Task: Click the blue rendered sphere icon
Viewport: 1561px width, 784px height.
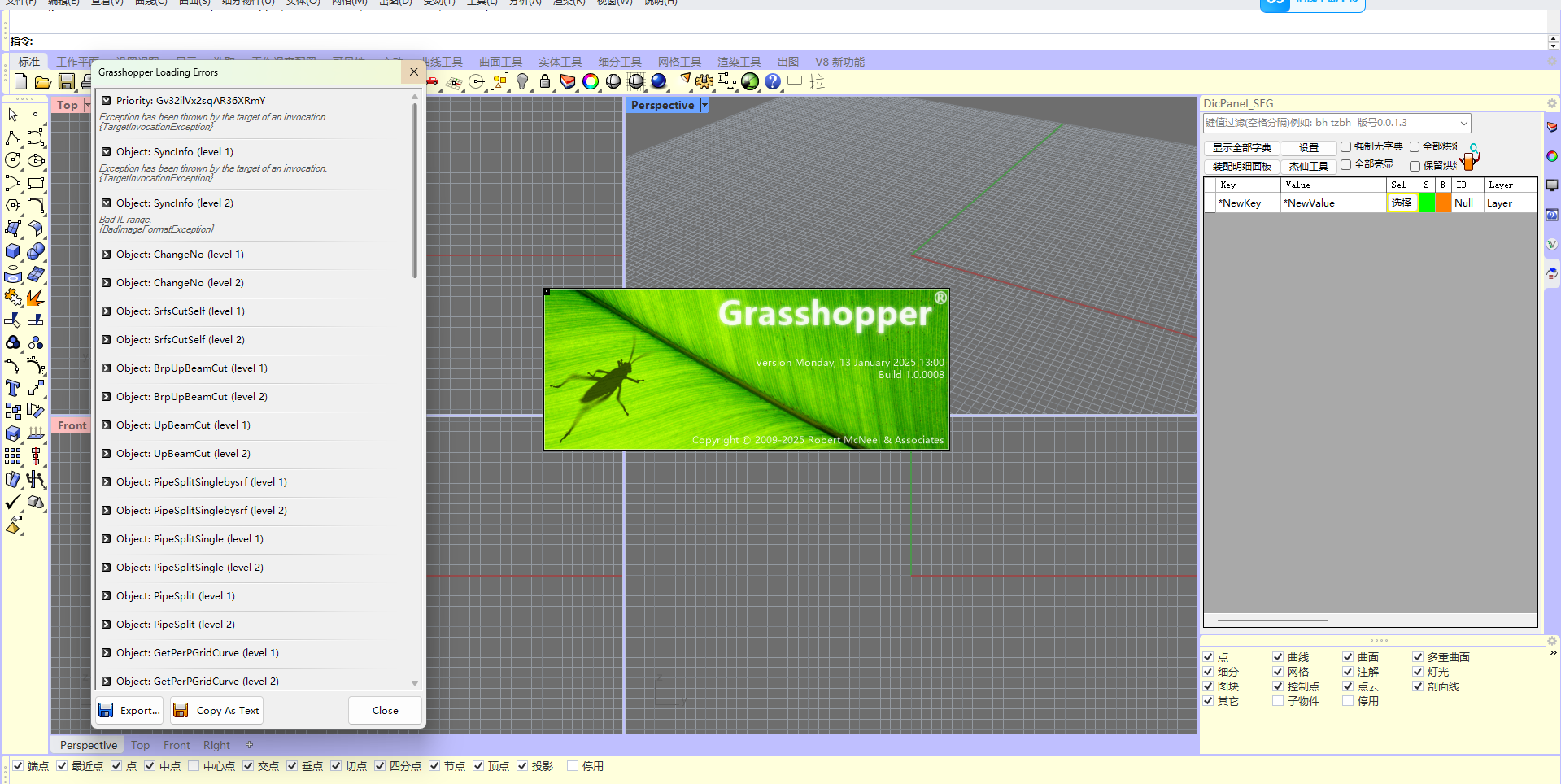Action: pyautogui.click(x=659, y=81)
